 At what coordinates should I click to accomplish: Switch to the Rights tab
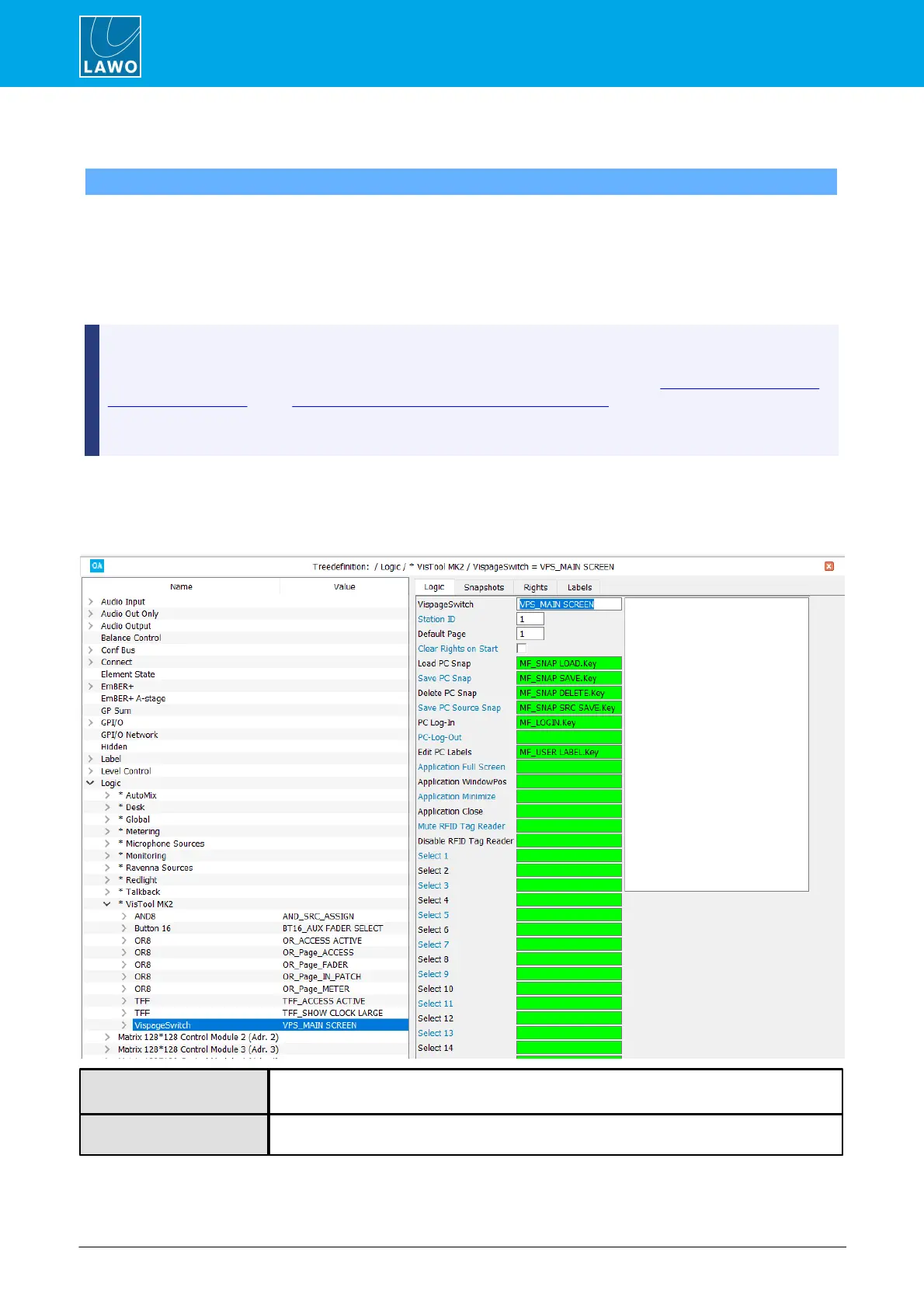536,587
